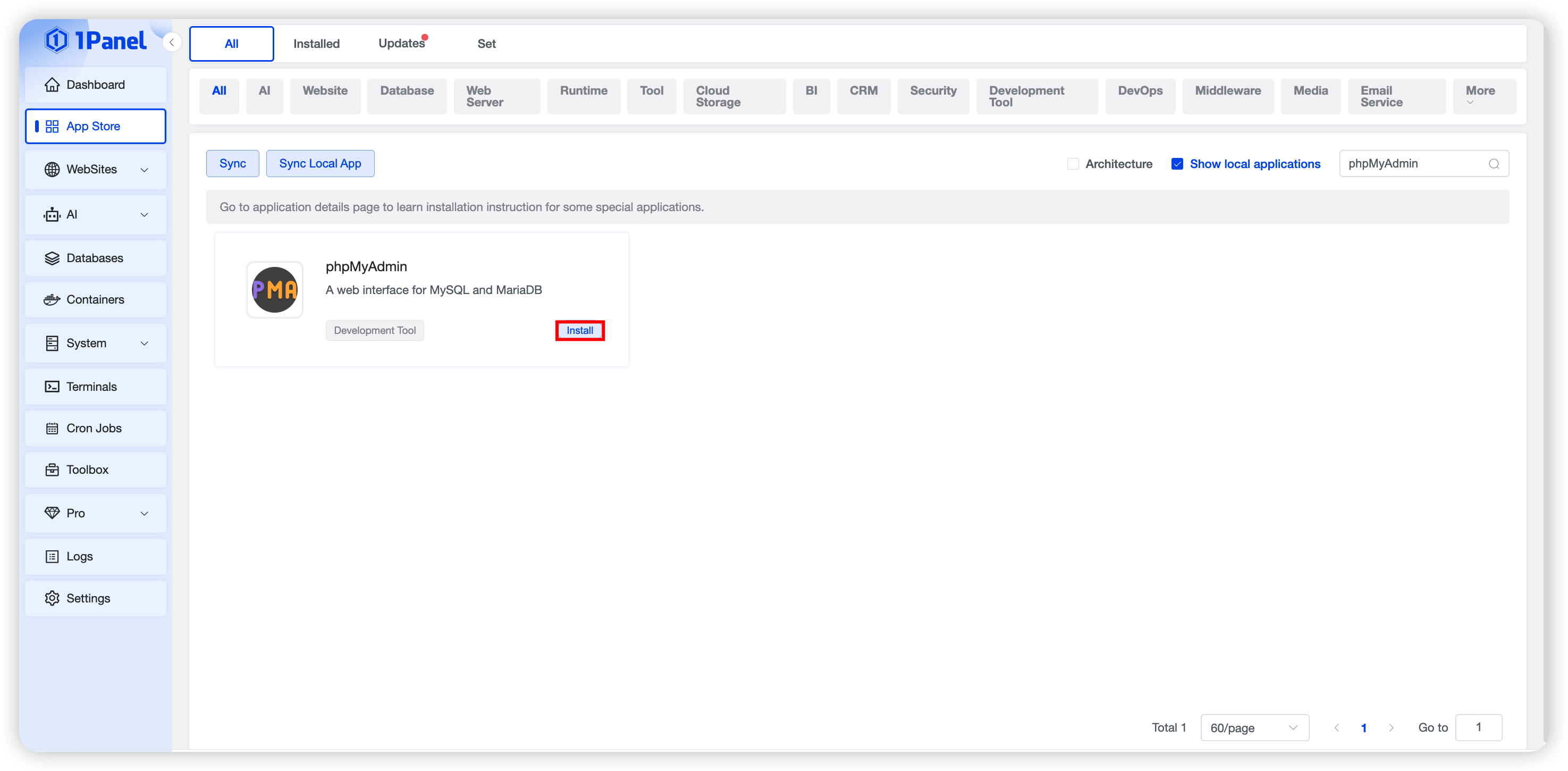
Task: Click the Toolbox icon in sidebar
Action: point(52,470)
